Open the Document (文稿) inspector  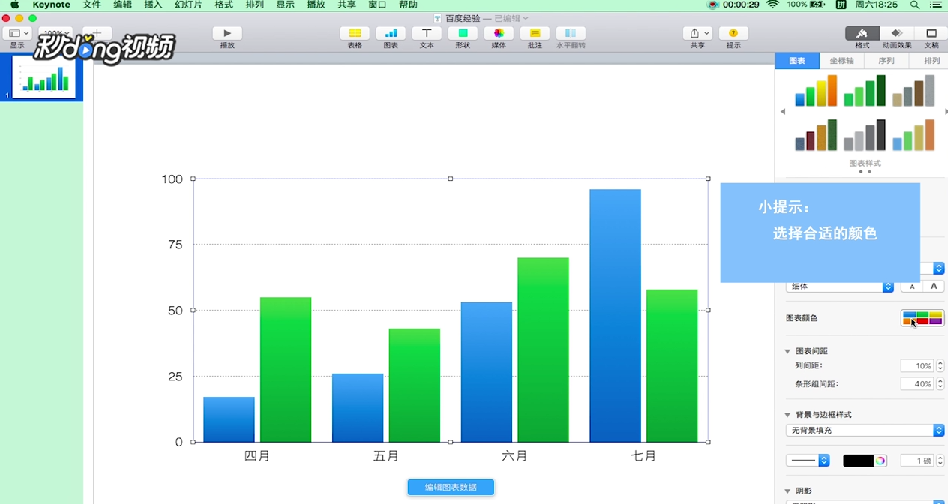[x=931, y=33]
